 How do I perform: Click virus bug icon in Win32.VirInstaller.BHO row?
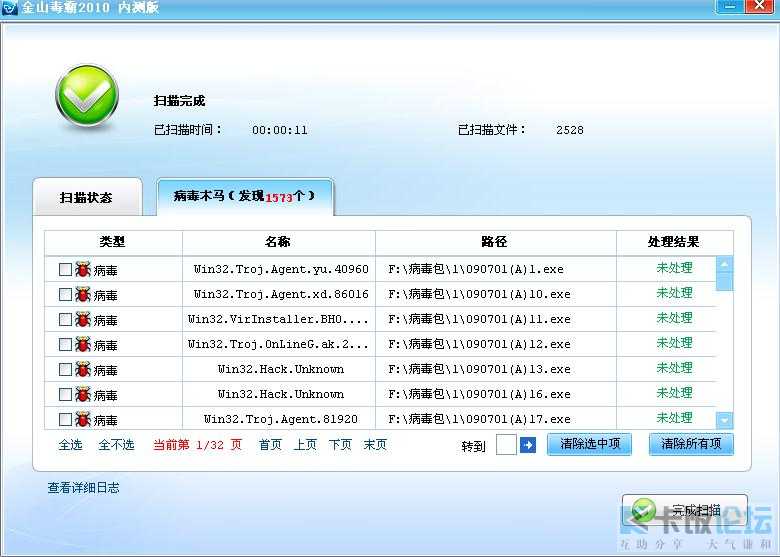(83, 319)
